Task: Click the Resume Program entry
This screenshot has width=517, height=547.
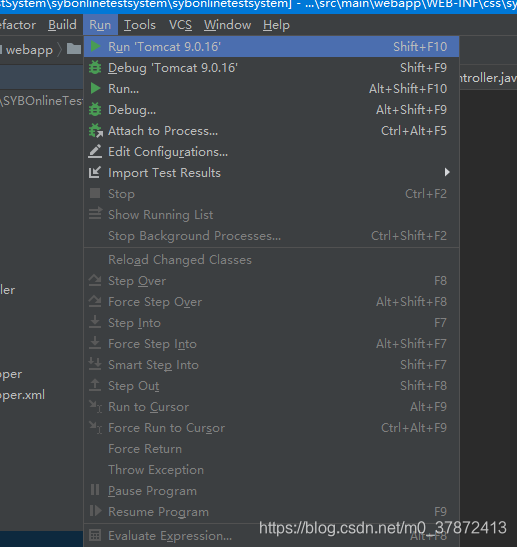Action: (x=271, y=511)
